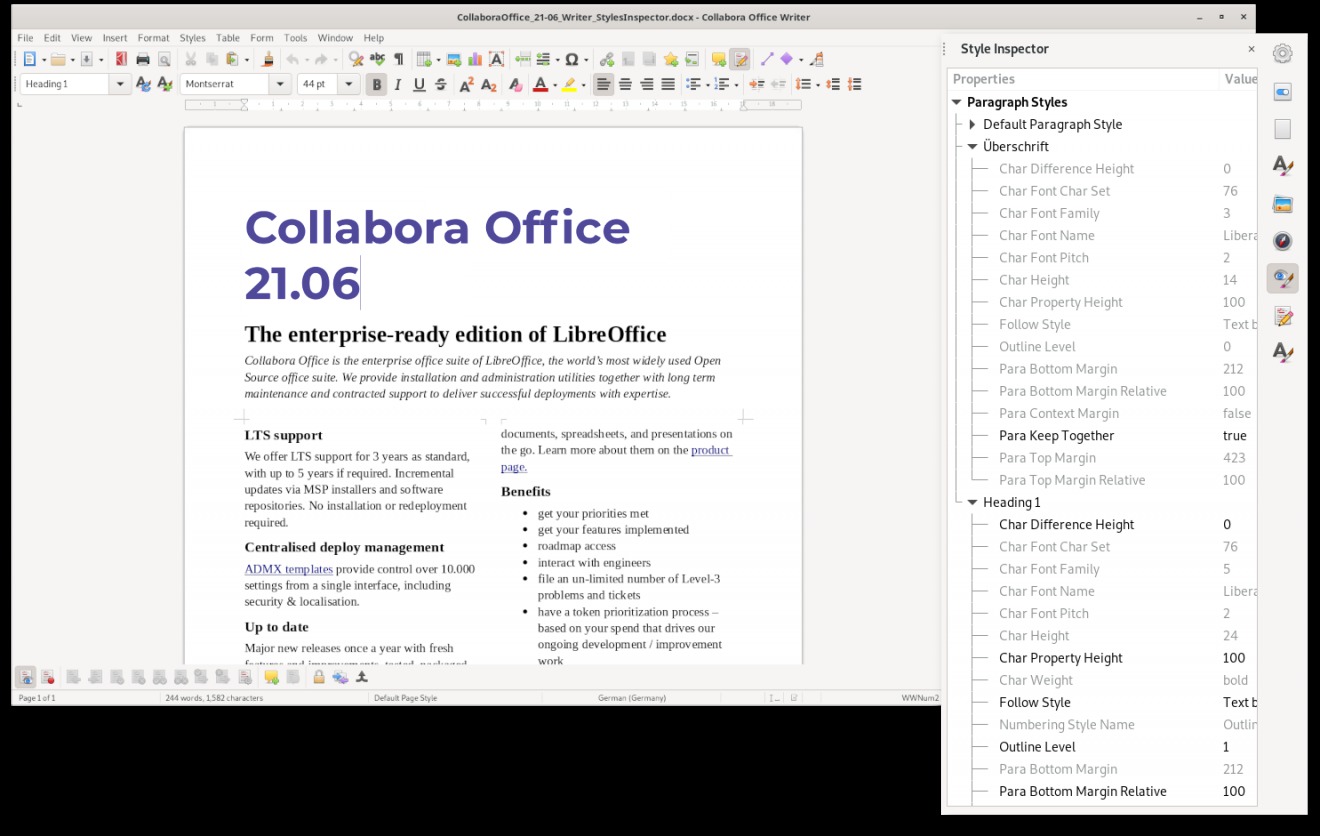Click the red Font Color swatch button

click(540, 85)
